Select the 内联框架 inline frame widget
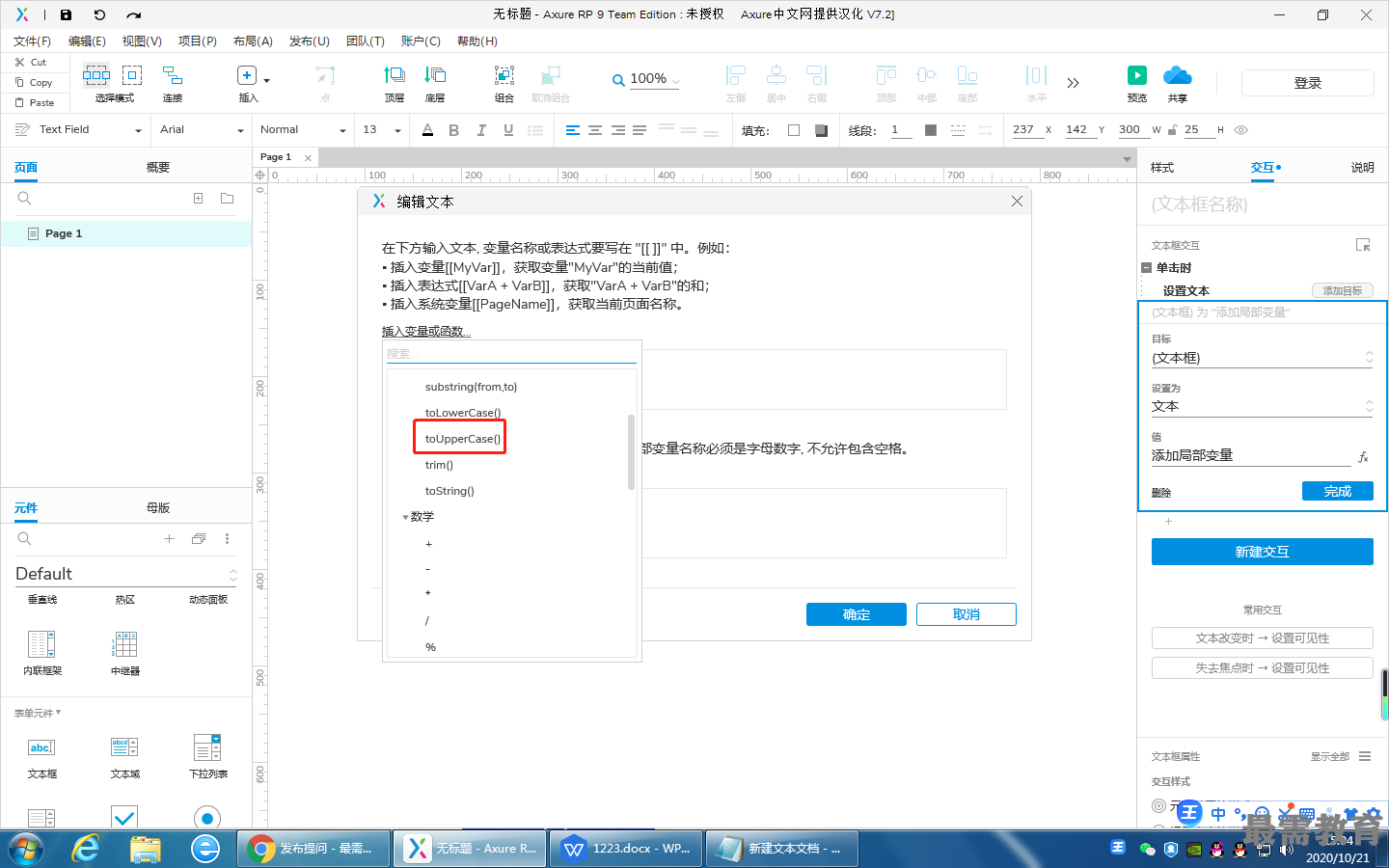This screenshot has height=868, width=1389. click(x=42, y=652)
